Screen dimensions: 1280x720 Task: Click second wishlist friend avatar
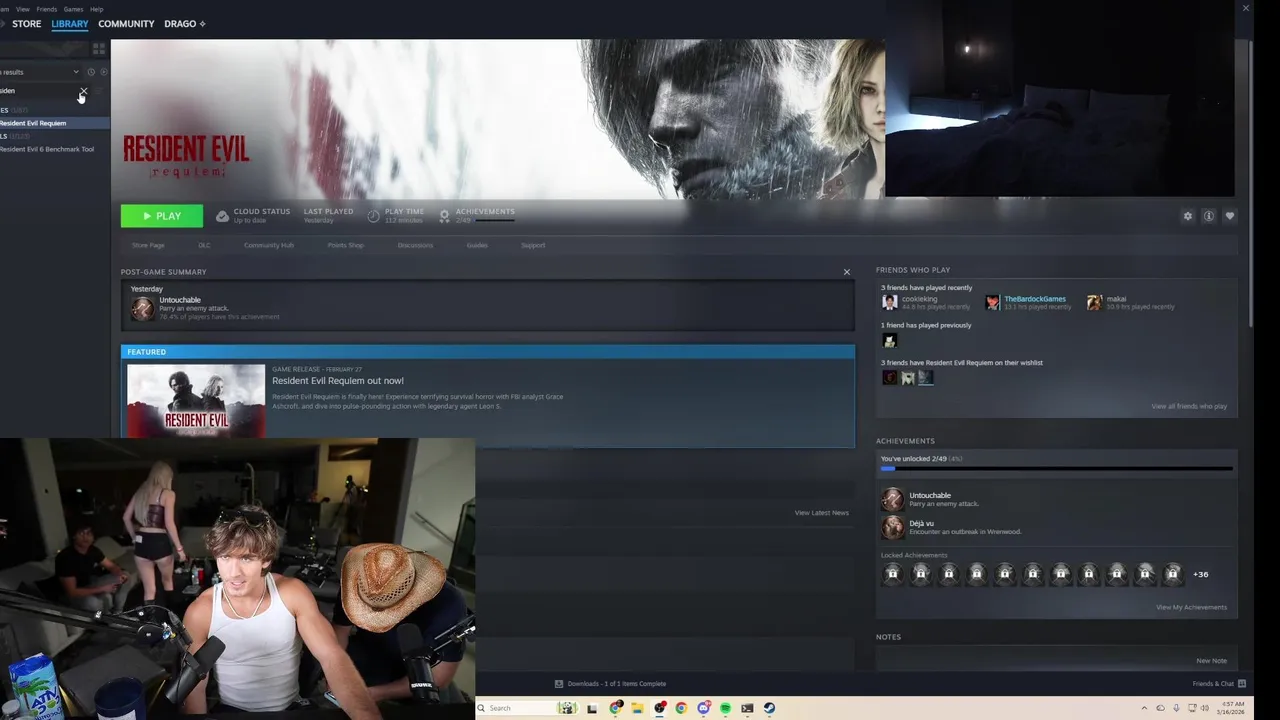pyautogui.click(x=908, y=377)
